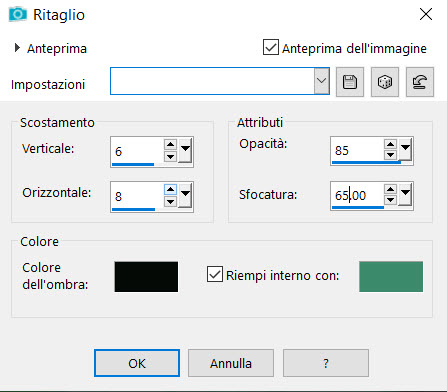This screenshot has width=447, height=392.
Task: Decrease the Sfocatura value with down arrow
Action: coord(390,200)
